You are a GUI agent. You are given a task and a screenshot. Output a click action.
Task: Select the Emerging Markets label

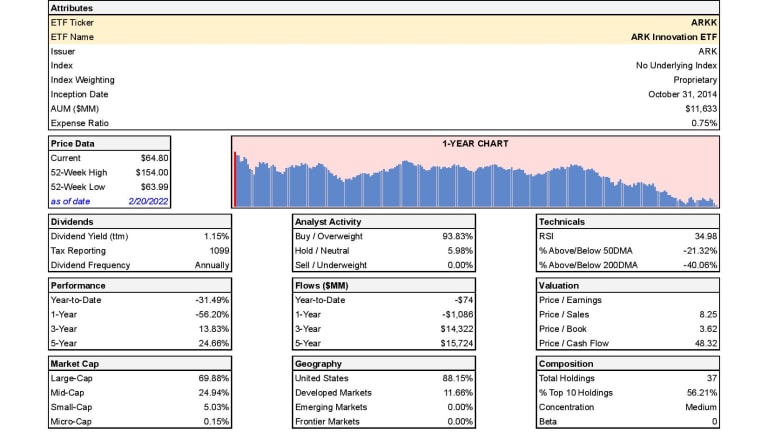tap(331, 407)
